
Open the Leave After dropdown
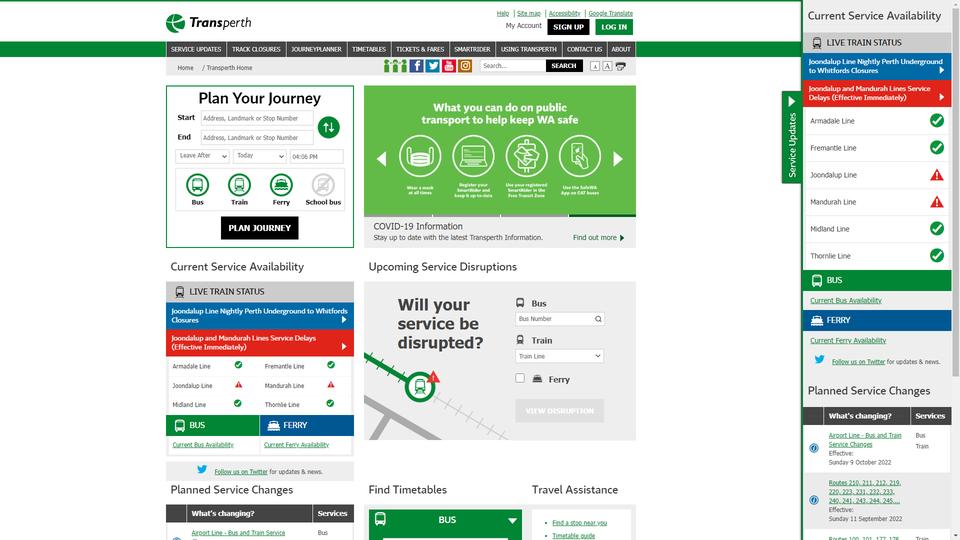202,156
